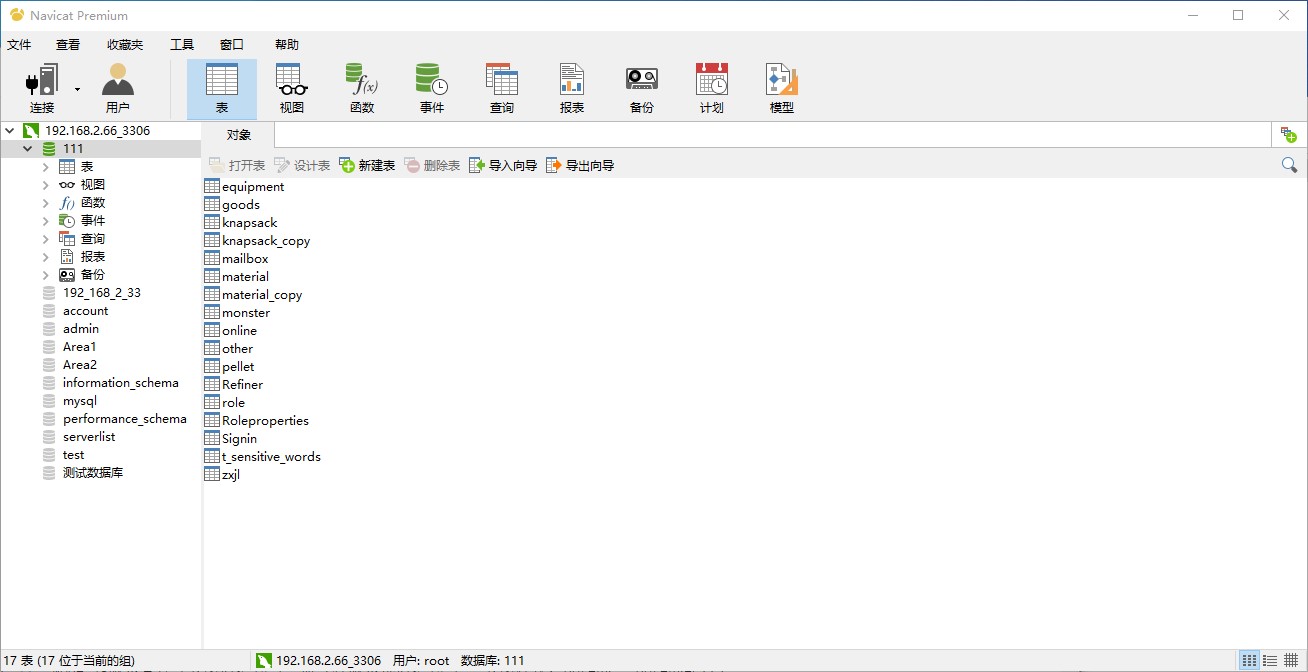Open the dropdown arrow beside 连接
The height and width of the screenshot is (672, 1308).
coord(77,89)
